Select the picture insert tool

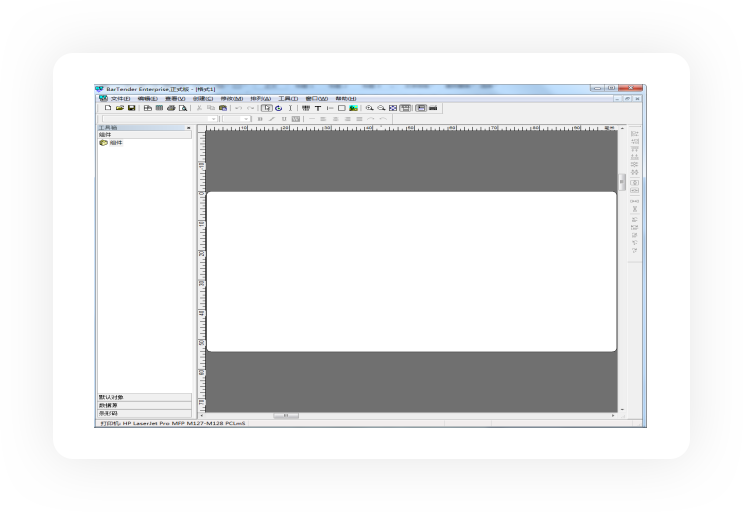pyautogui.click(x=353, y=107)
